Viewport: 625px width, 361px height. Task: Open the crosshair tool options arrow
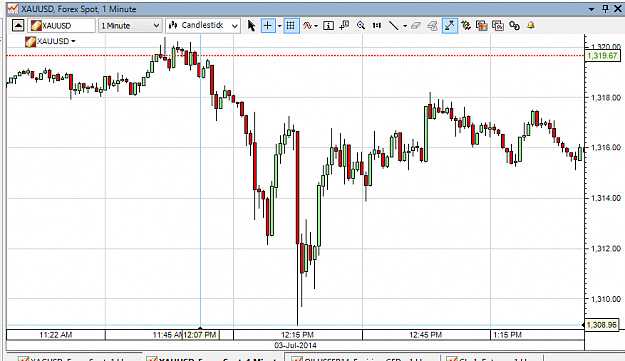279,26
